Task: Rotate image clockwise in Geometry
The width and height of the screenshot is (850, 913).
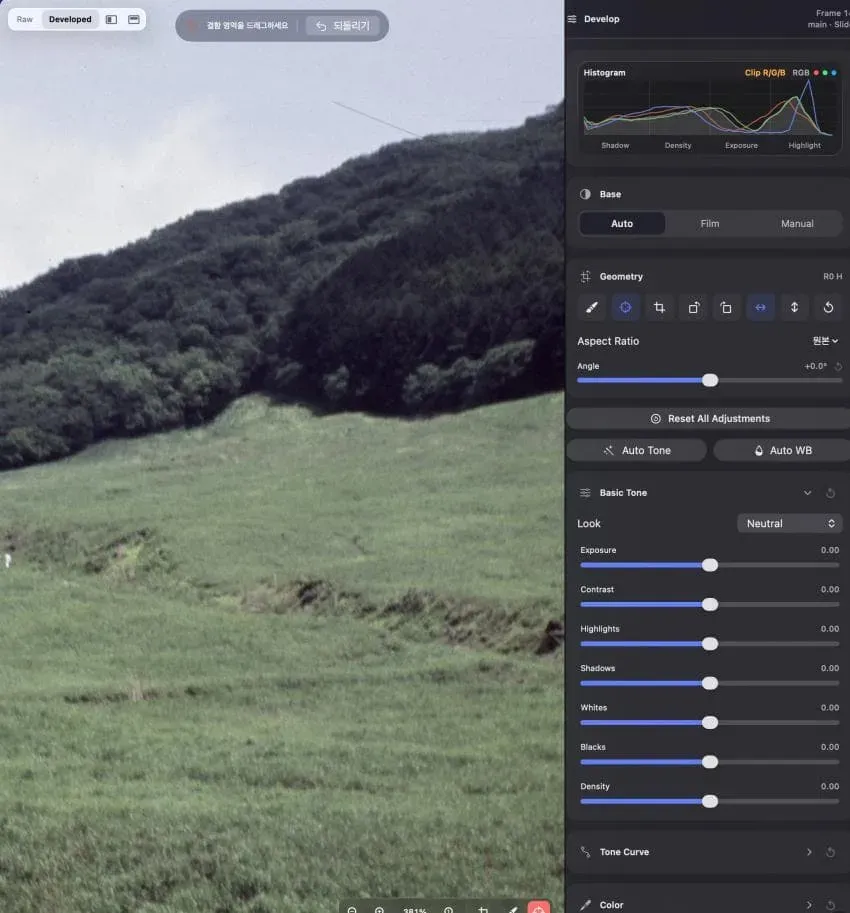Action: click(693, 307)
